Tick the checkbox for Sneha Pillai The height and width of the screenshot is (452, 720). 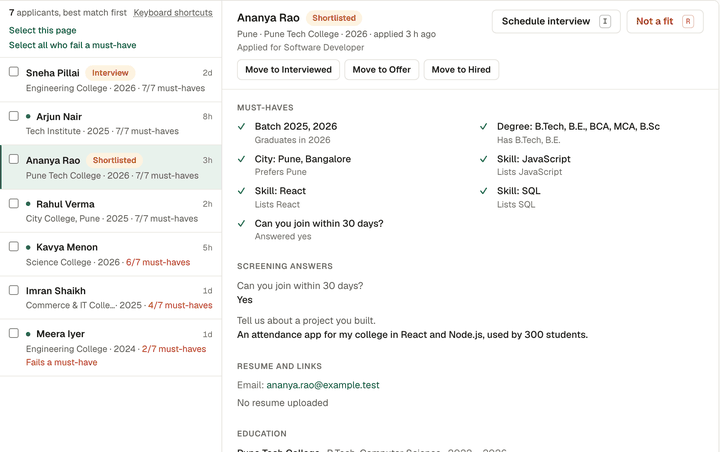tap(14, 72)
